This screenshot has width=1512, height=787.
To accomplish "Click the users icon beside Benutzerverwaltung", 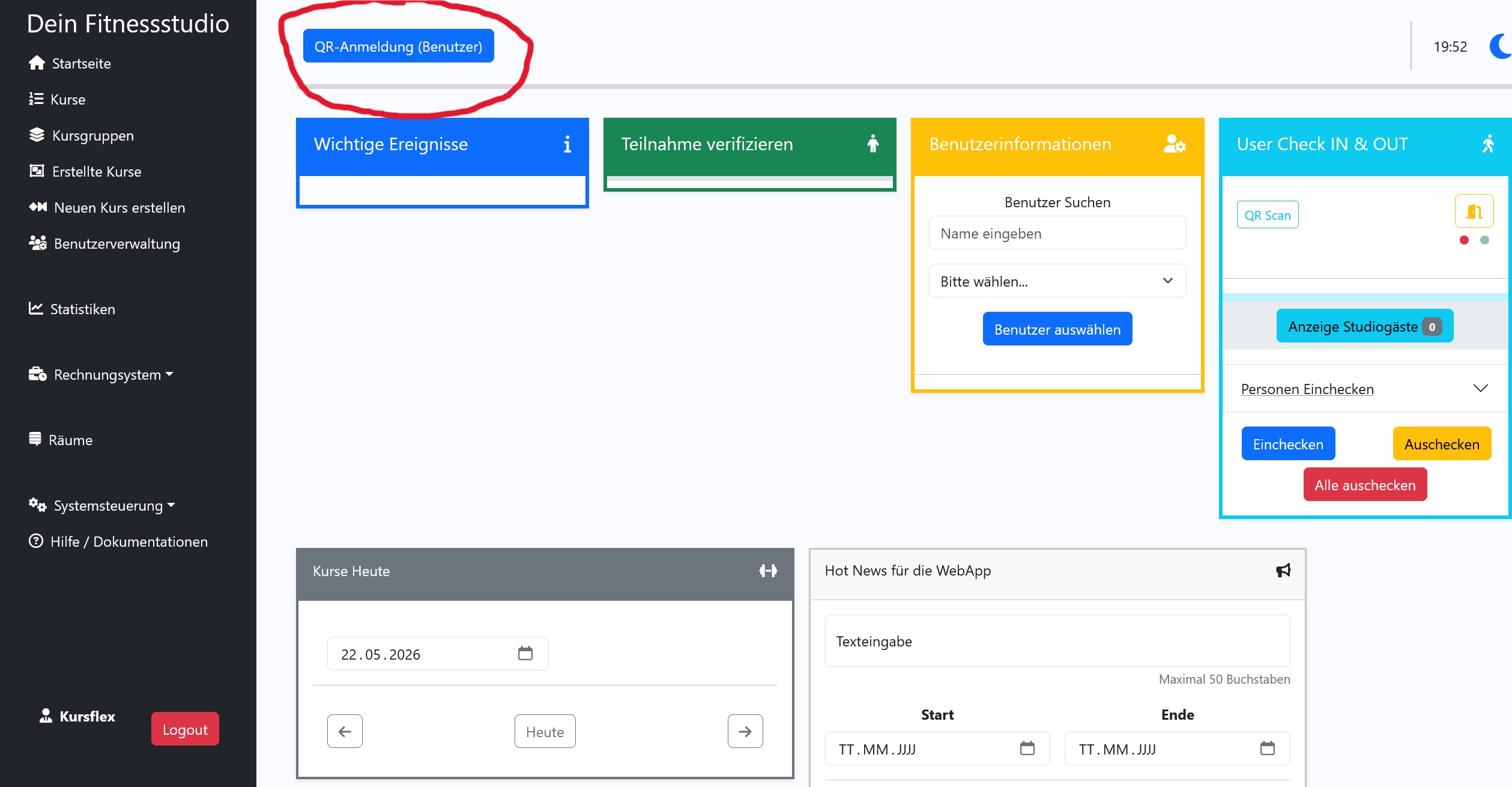I will [x=38, y=243].
